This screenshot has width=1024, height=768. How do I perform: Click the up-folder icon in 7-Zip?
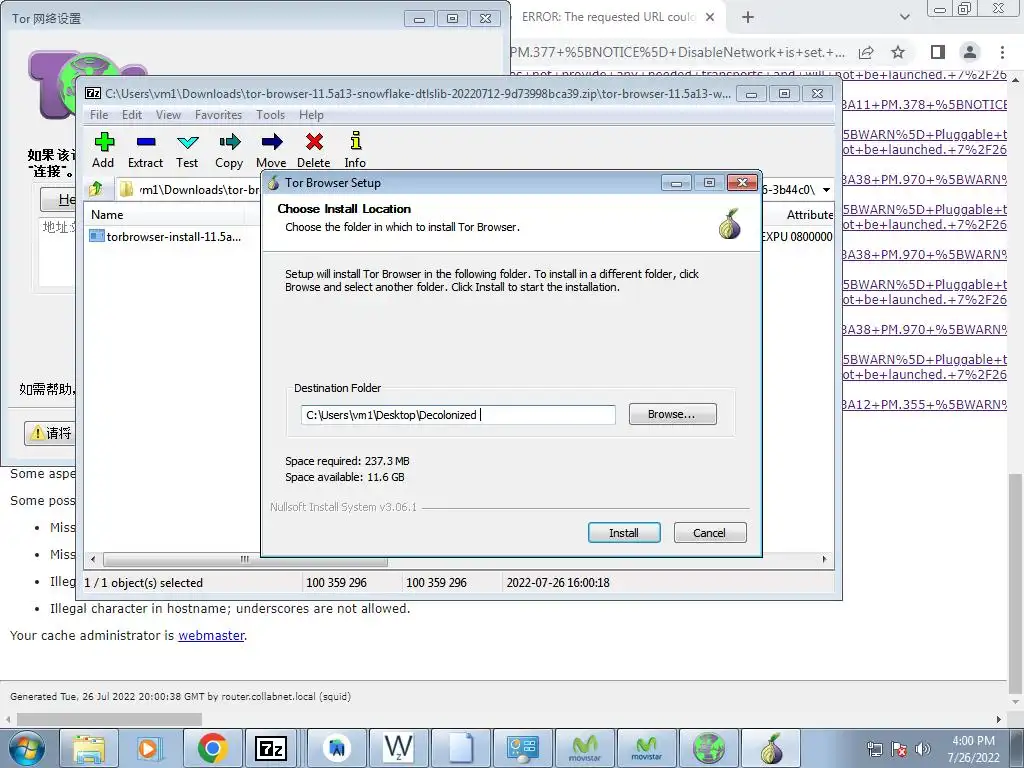[96, 189]
